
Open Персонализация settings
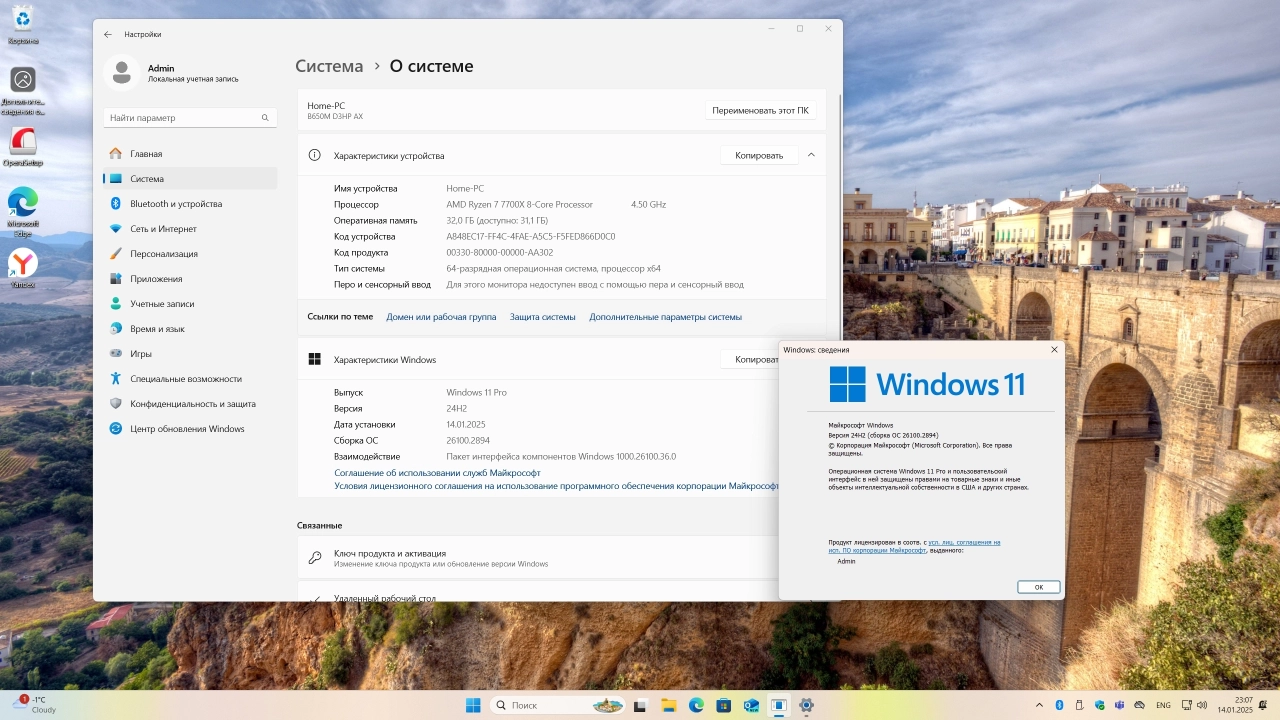click(x=190, y=254)
